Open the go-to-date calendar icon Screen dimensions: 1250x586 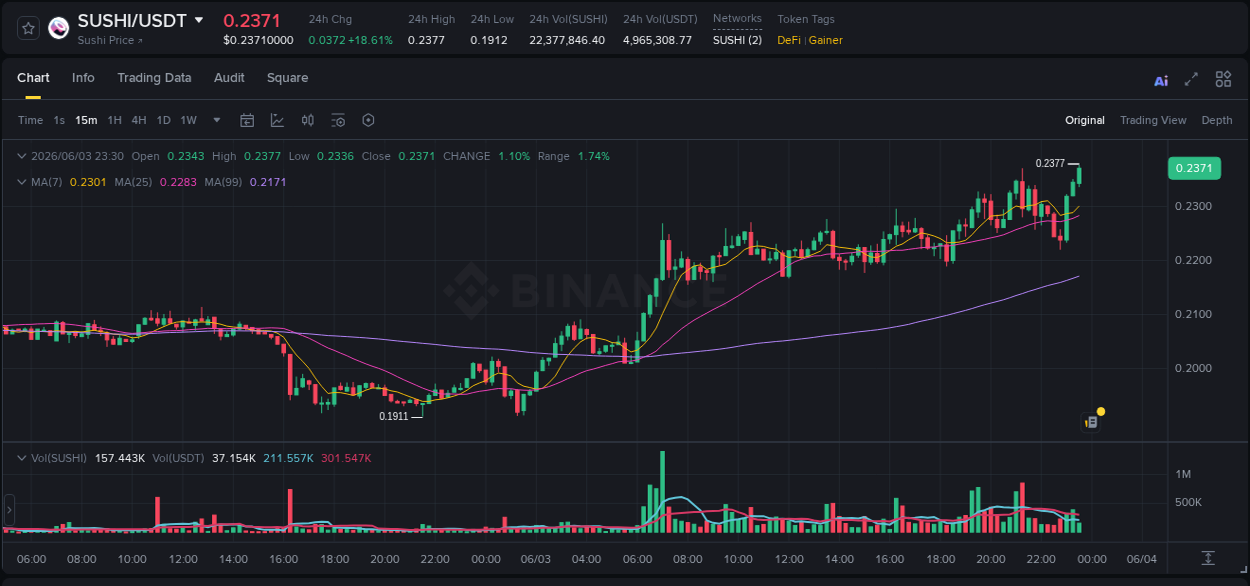point(247,120)
